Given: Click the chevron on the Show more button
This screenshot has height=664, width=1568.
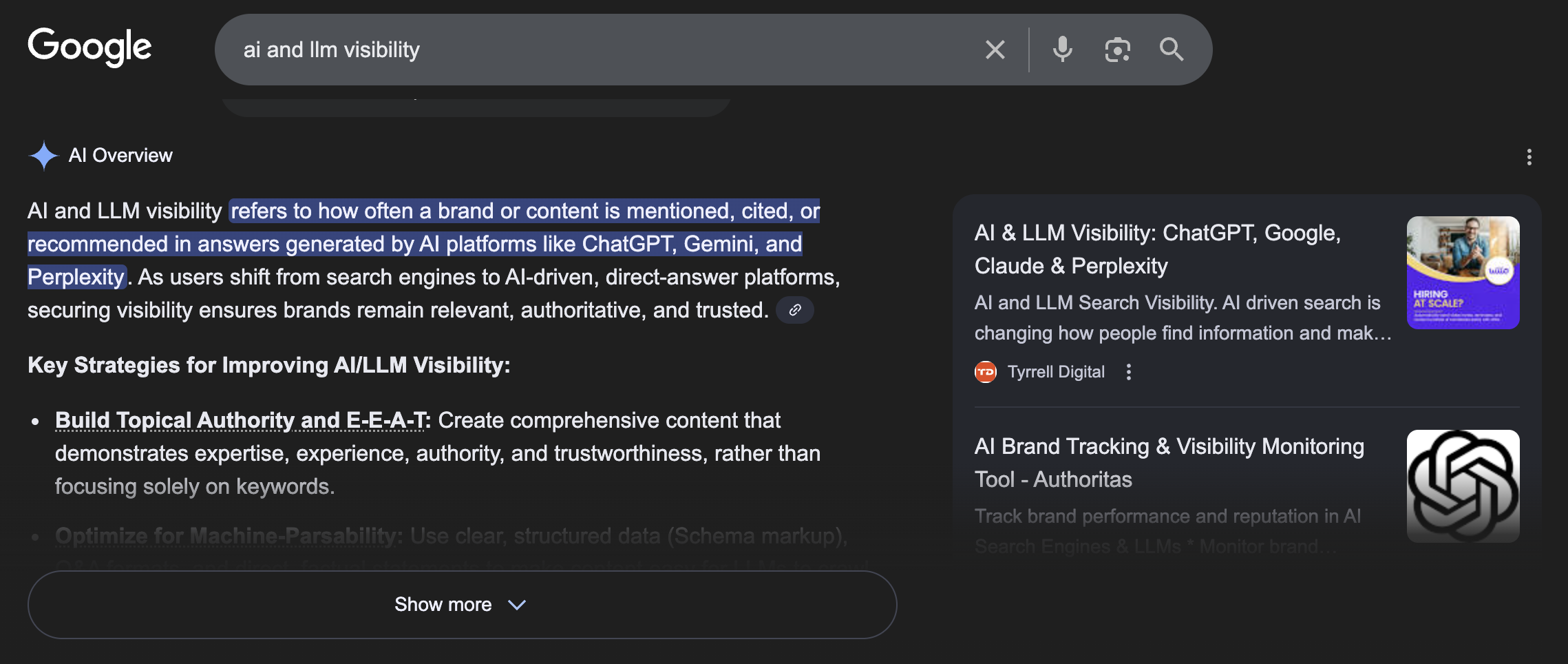Looking at the screenshot, I should tap(518, 604).
